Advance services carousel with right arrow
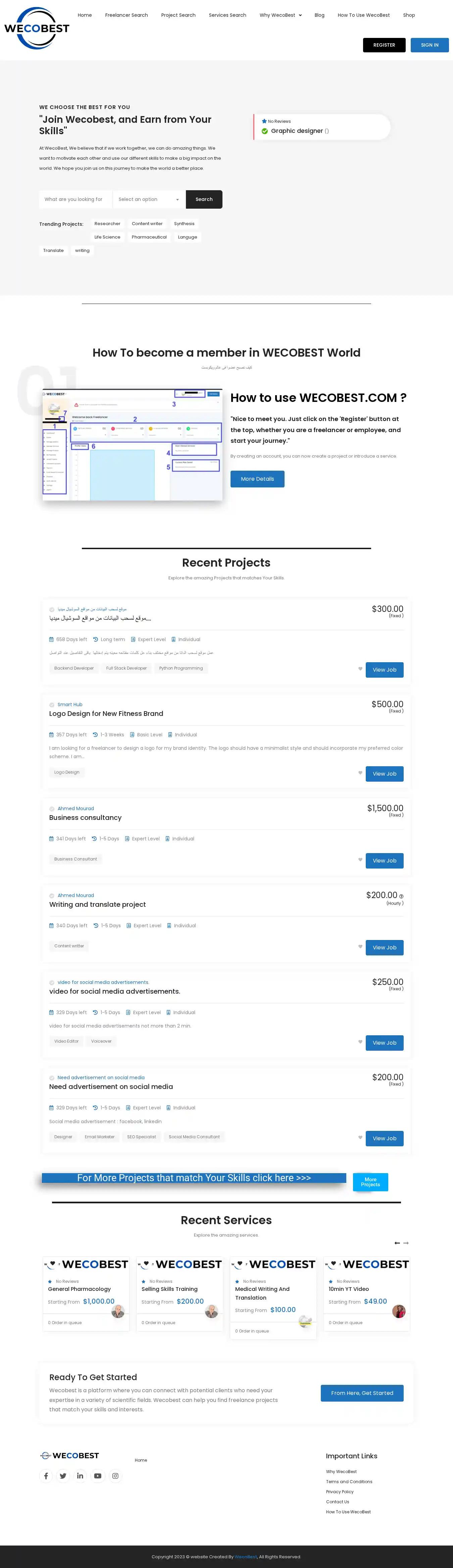Screen dimensions: 453x1568 pos(406,1243)
